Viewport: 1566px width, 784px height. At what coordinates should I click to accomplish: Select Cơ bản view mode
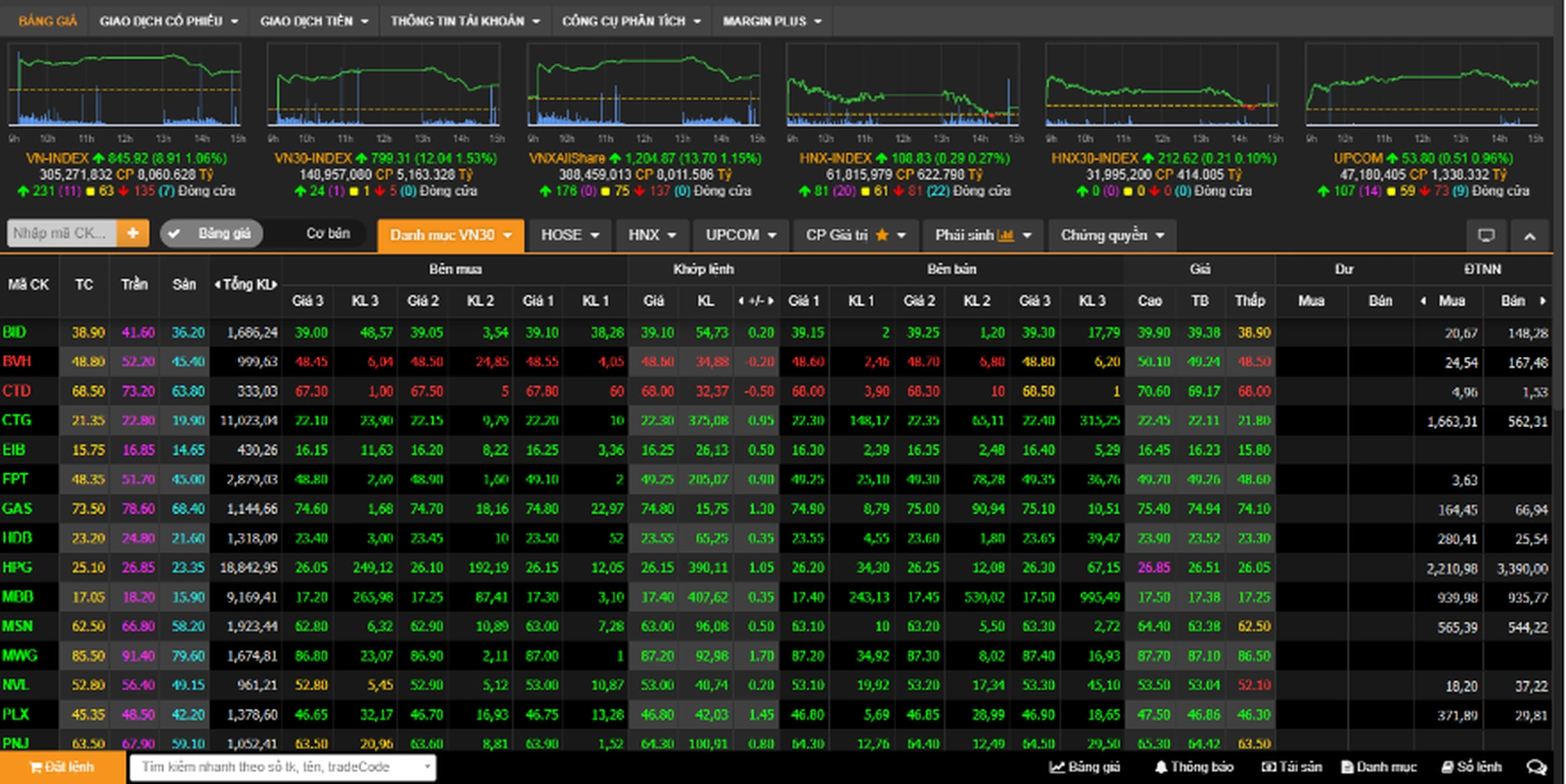[x=328, y=234]
